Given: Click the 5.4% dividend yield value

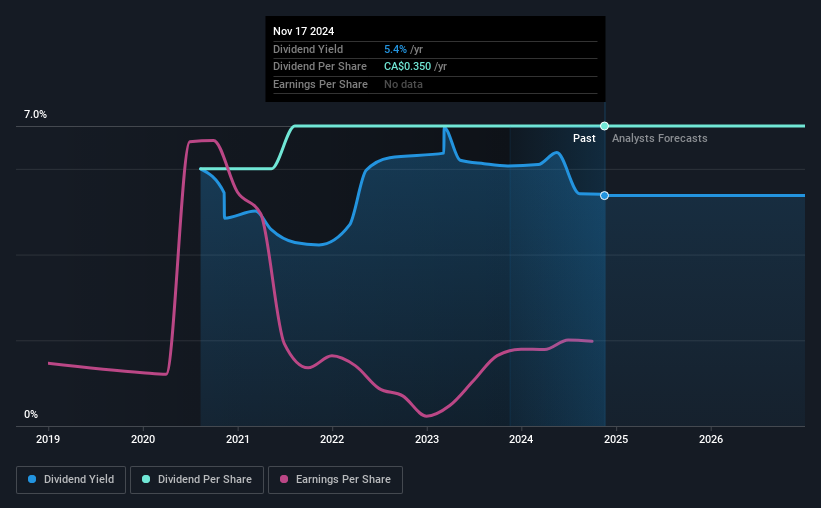Looking at the screenshot, I should (395, 49).
